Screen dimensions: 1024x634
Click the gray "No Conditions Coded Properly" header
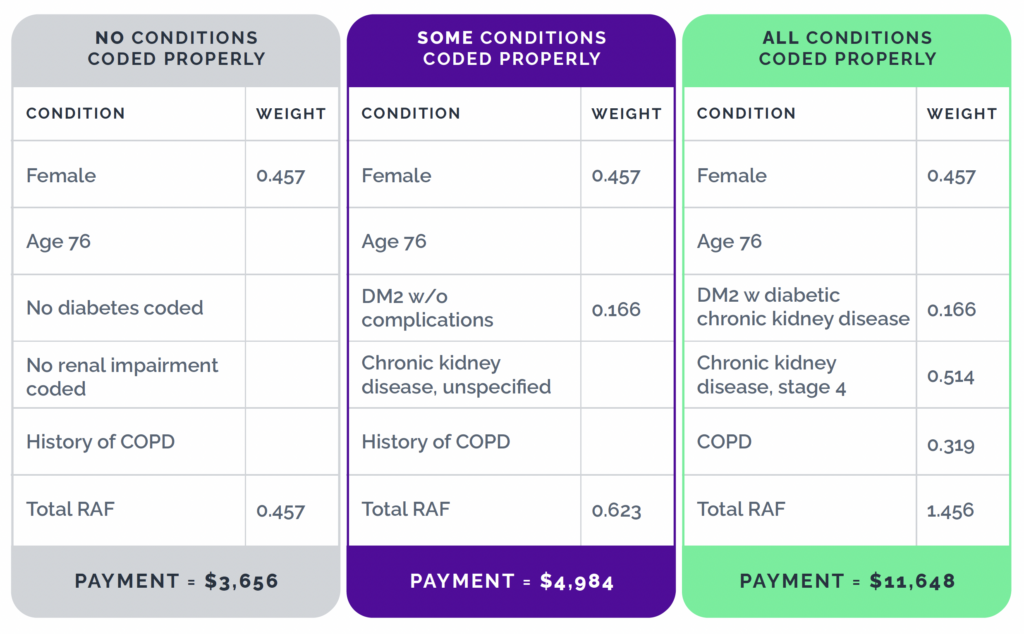(176, 48)
